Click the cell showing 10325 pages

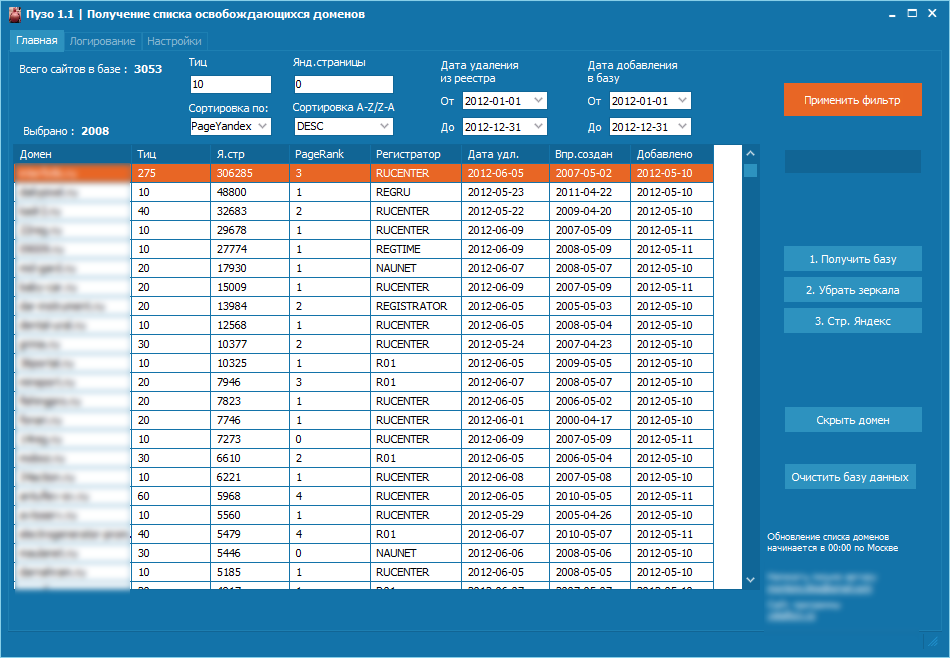pyautogui.click(x=250, y=363)
